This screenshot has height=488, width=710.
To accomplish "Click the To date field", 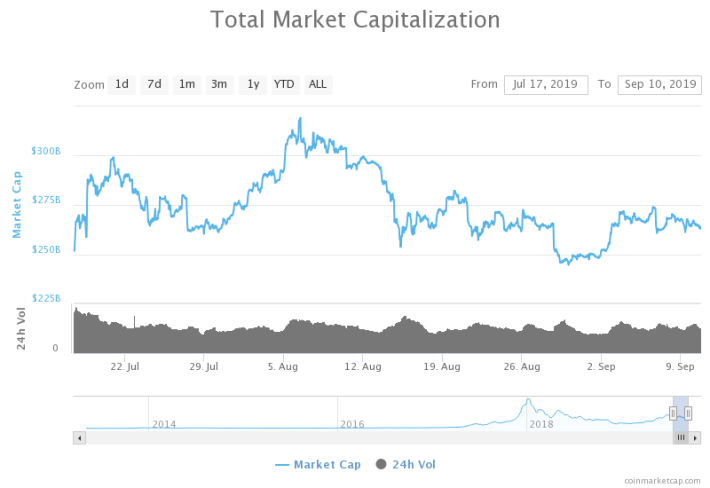I will click(660, 85).
